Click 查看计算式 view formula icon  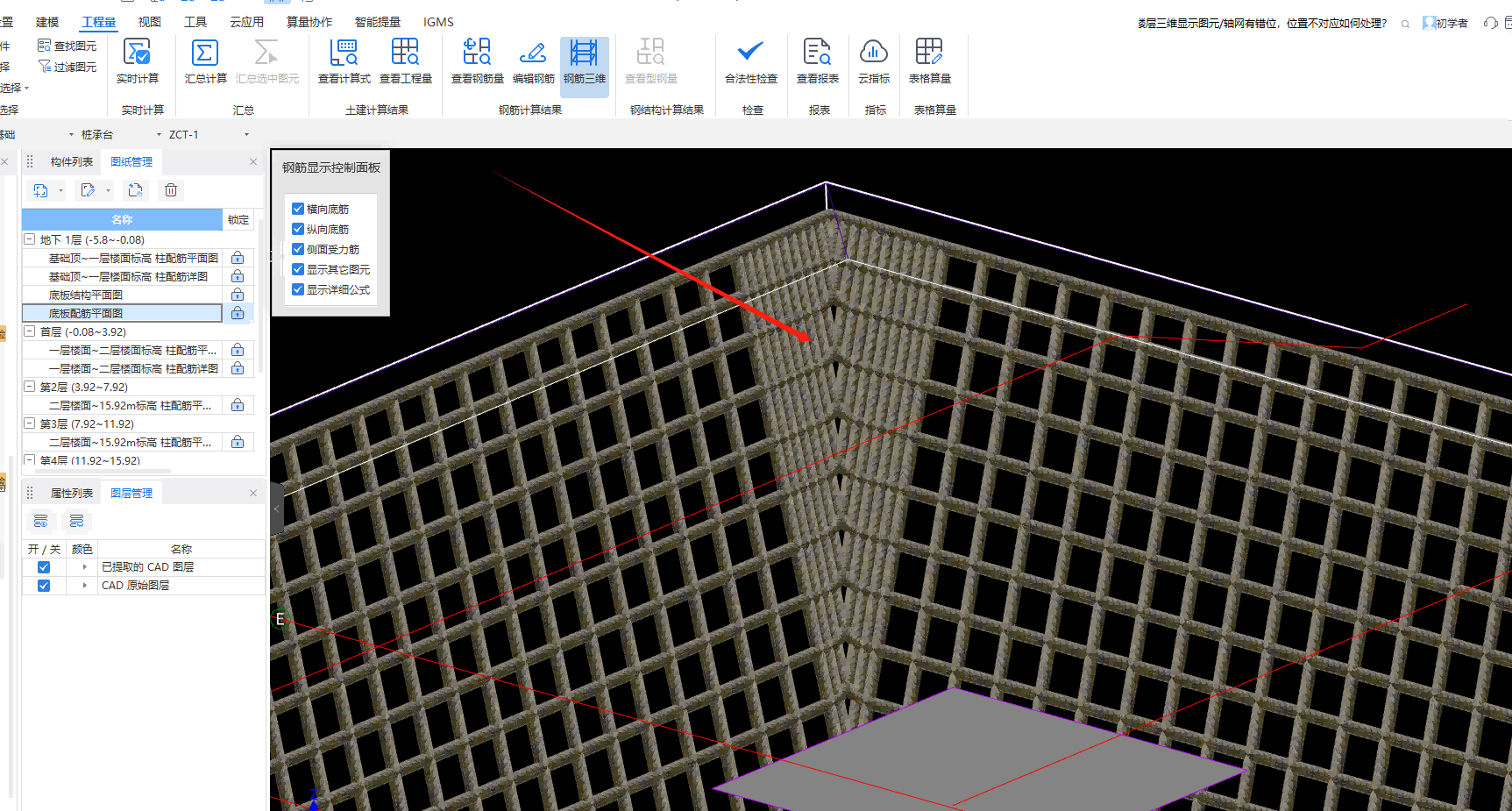(x=344, y=61)
